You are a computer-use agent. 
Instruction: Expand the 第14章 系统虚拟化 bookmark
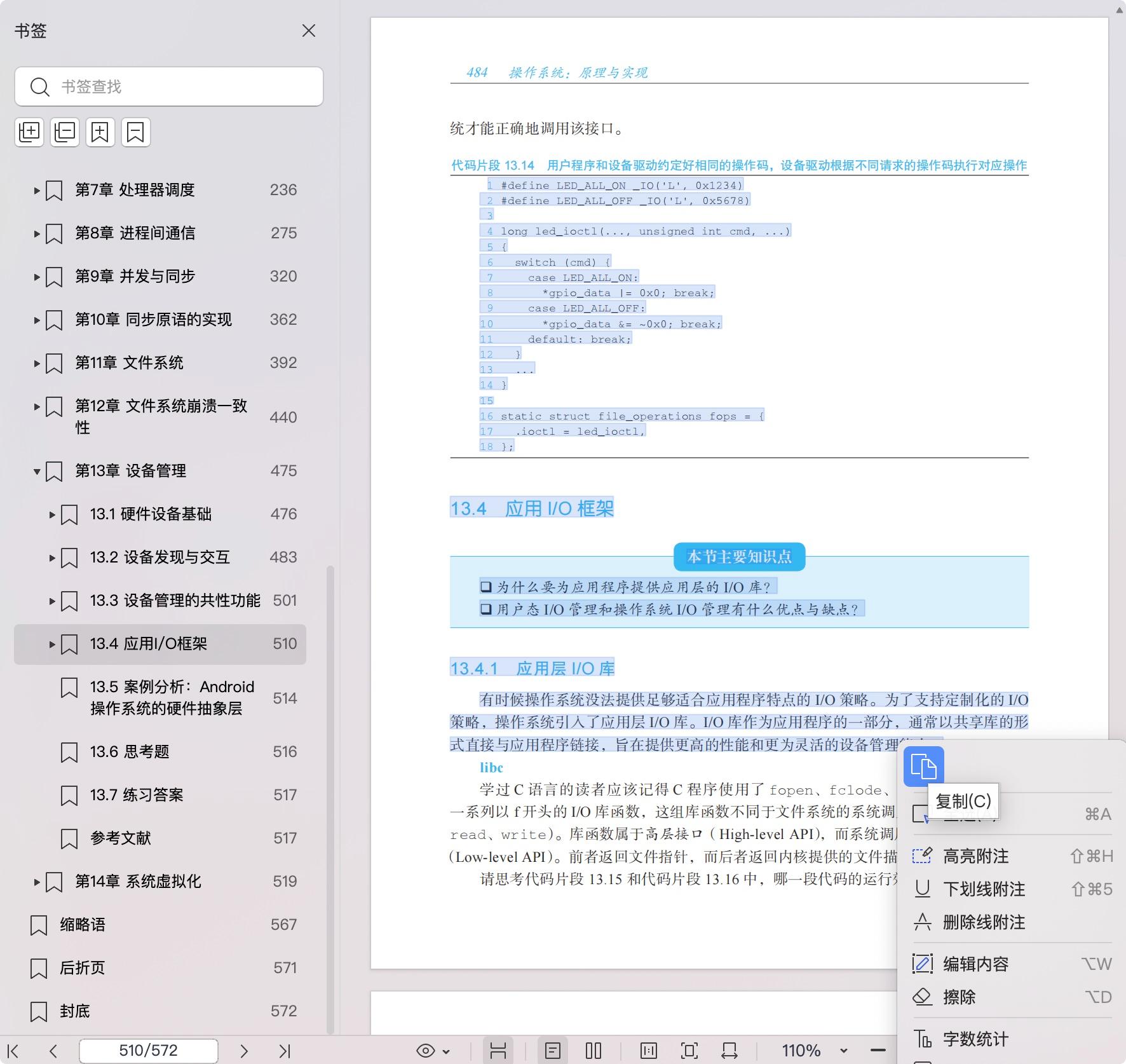click(37, 881)
